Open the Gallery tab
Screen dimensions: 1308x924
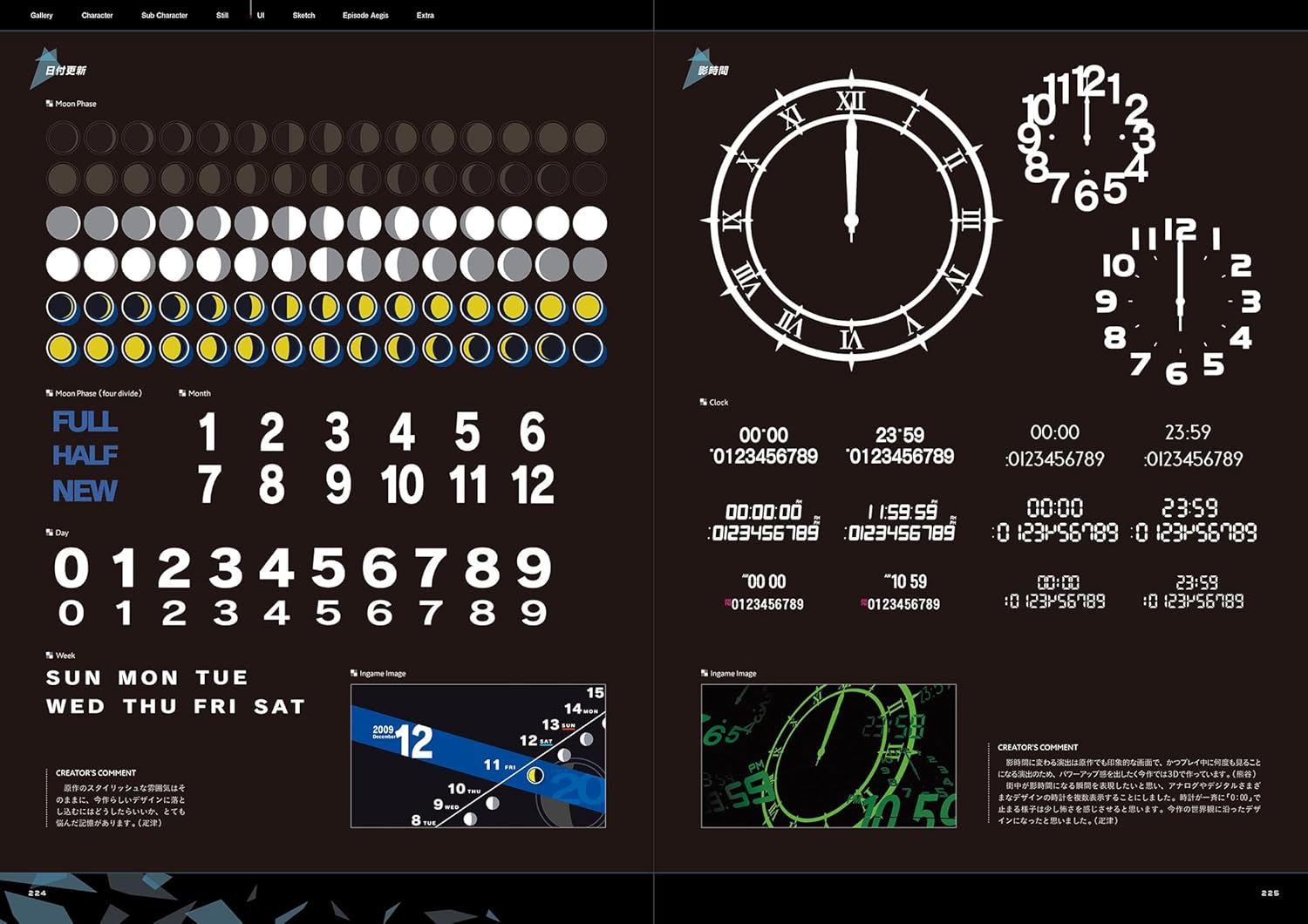coord(42,16)
